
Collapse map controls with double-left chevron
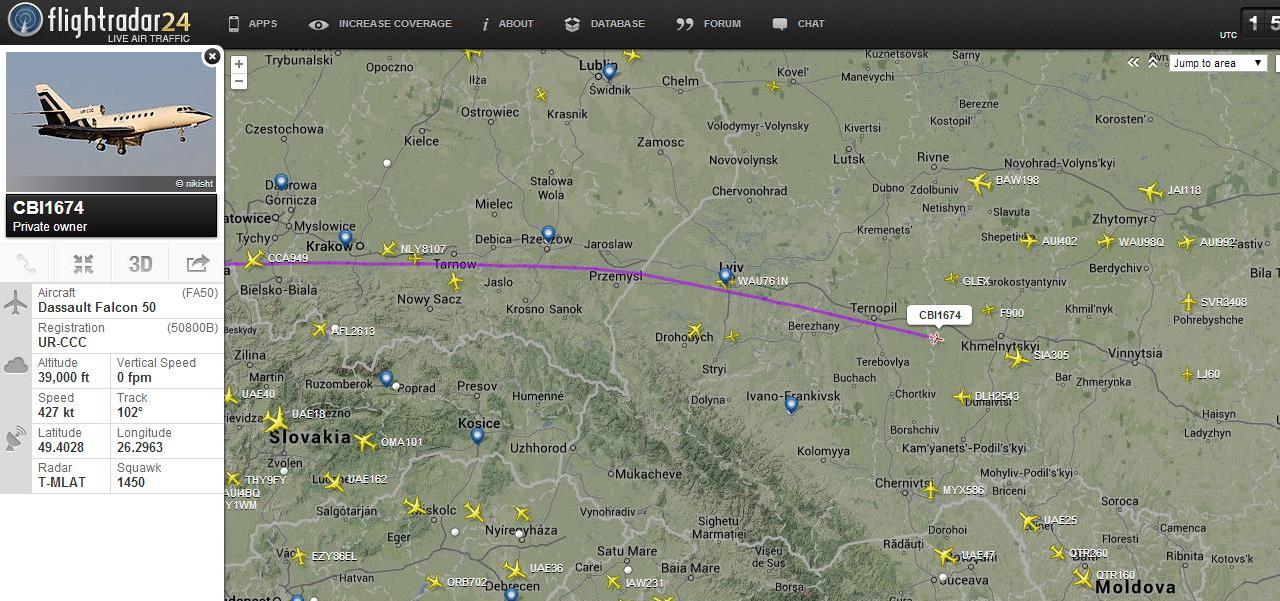pyautogui.click(x=1133, y=62)
